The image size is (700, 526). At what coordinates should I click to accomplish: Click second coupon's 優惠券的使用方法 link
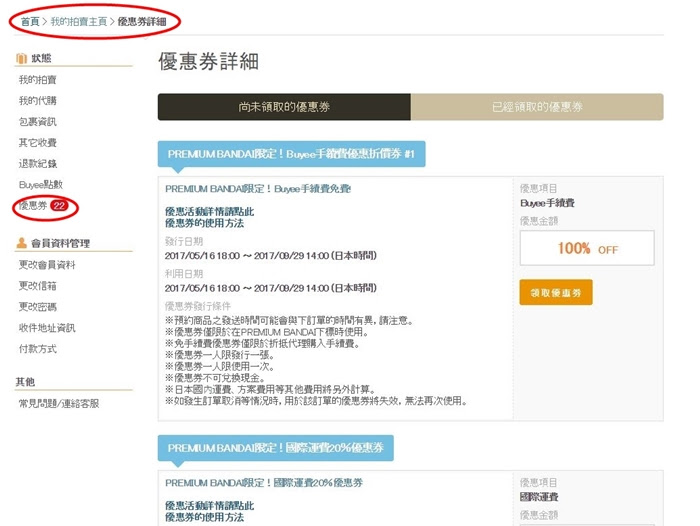[x=204, y=518]
